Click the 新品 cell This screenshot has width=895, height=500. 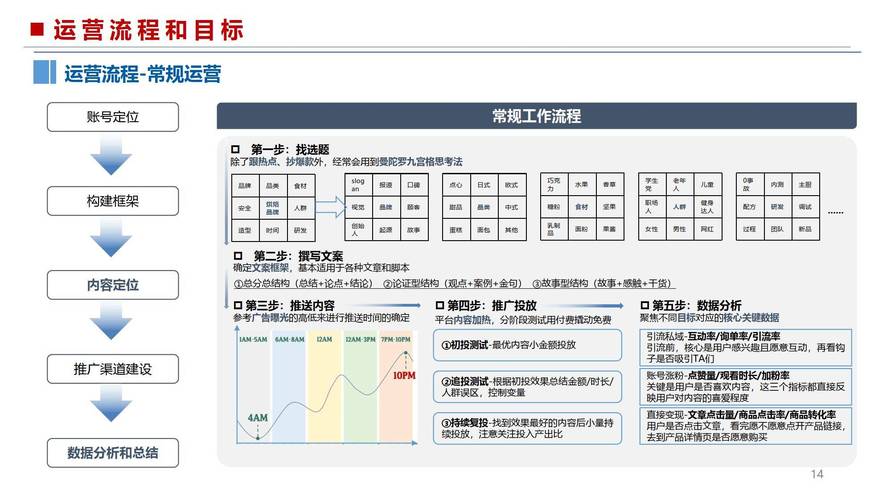(x=805, y=229)
